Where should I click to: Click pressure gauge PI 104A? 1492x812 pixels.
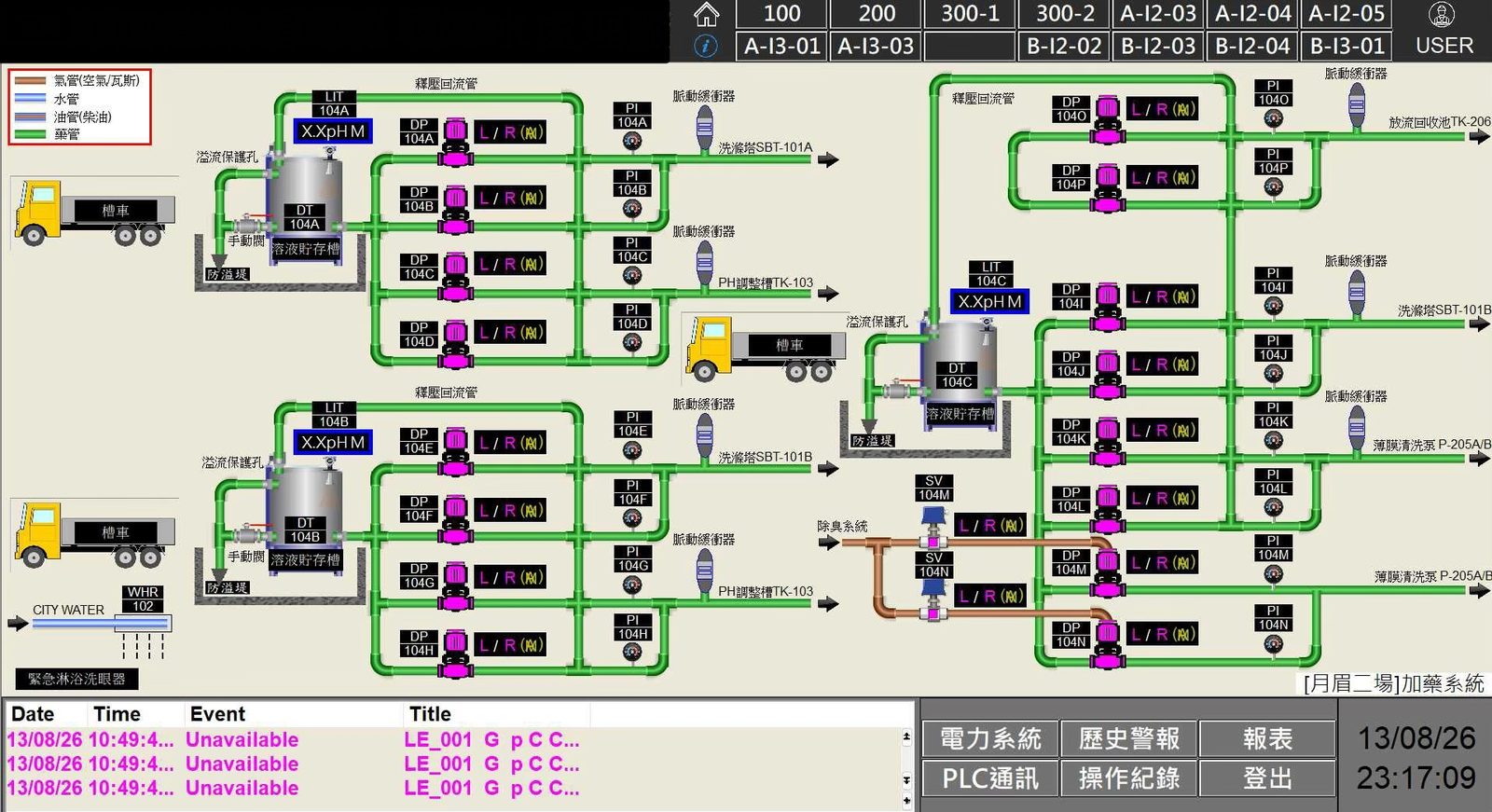tap(632, 141)
